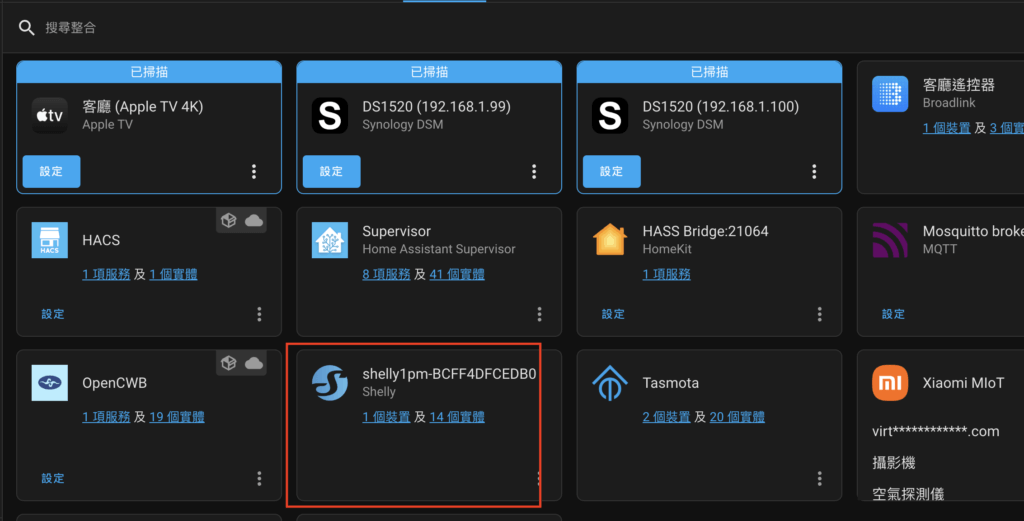Click the HomeKit HASS Bridge icon
The width and height of the screenshot is (1024, 521).
[x=610, y=240]
